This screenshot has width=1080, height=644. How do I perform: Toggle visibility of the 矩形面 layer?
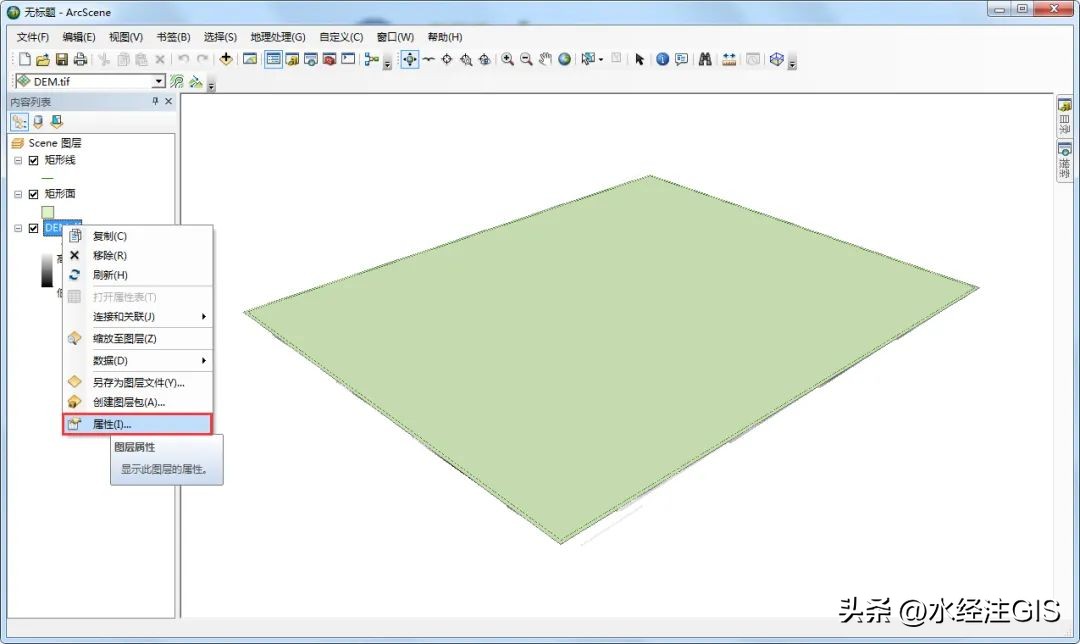point(35,195)
